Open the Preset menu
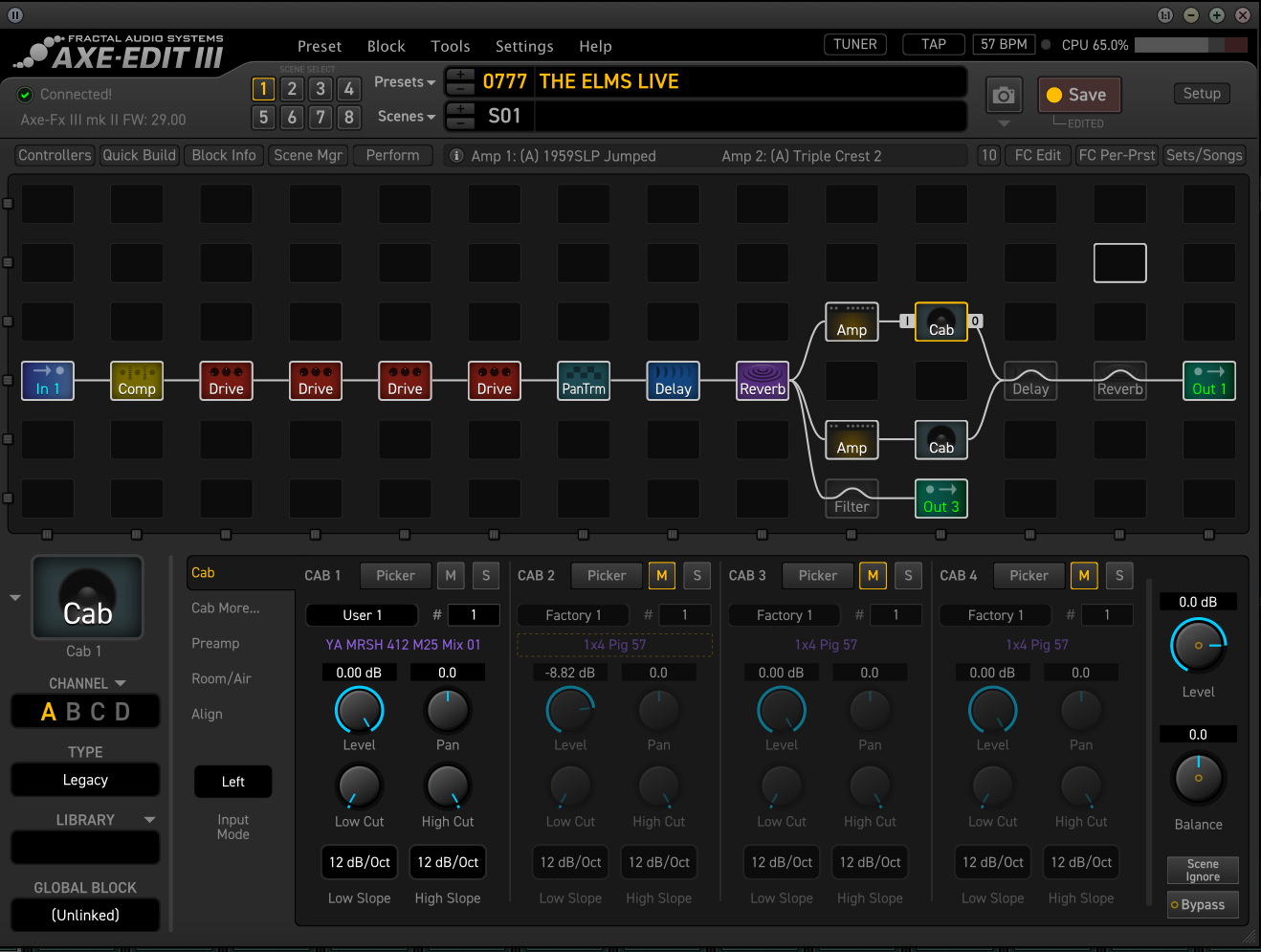This screenshot has height=952, width=1261. point(320,46)
